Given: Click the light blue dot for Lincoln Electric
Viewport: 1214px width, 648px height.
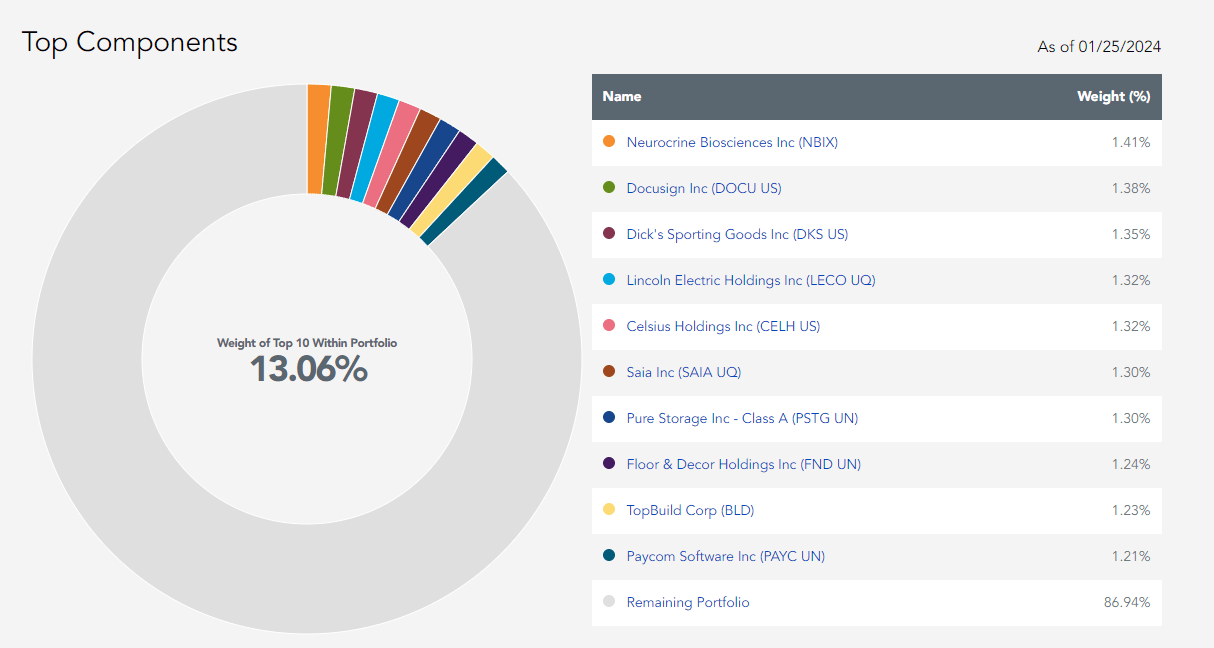Looking at the screenshot, I should coord(609,280).
